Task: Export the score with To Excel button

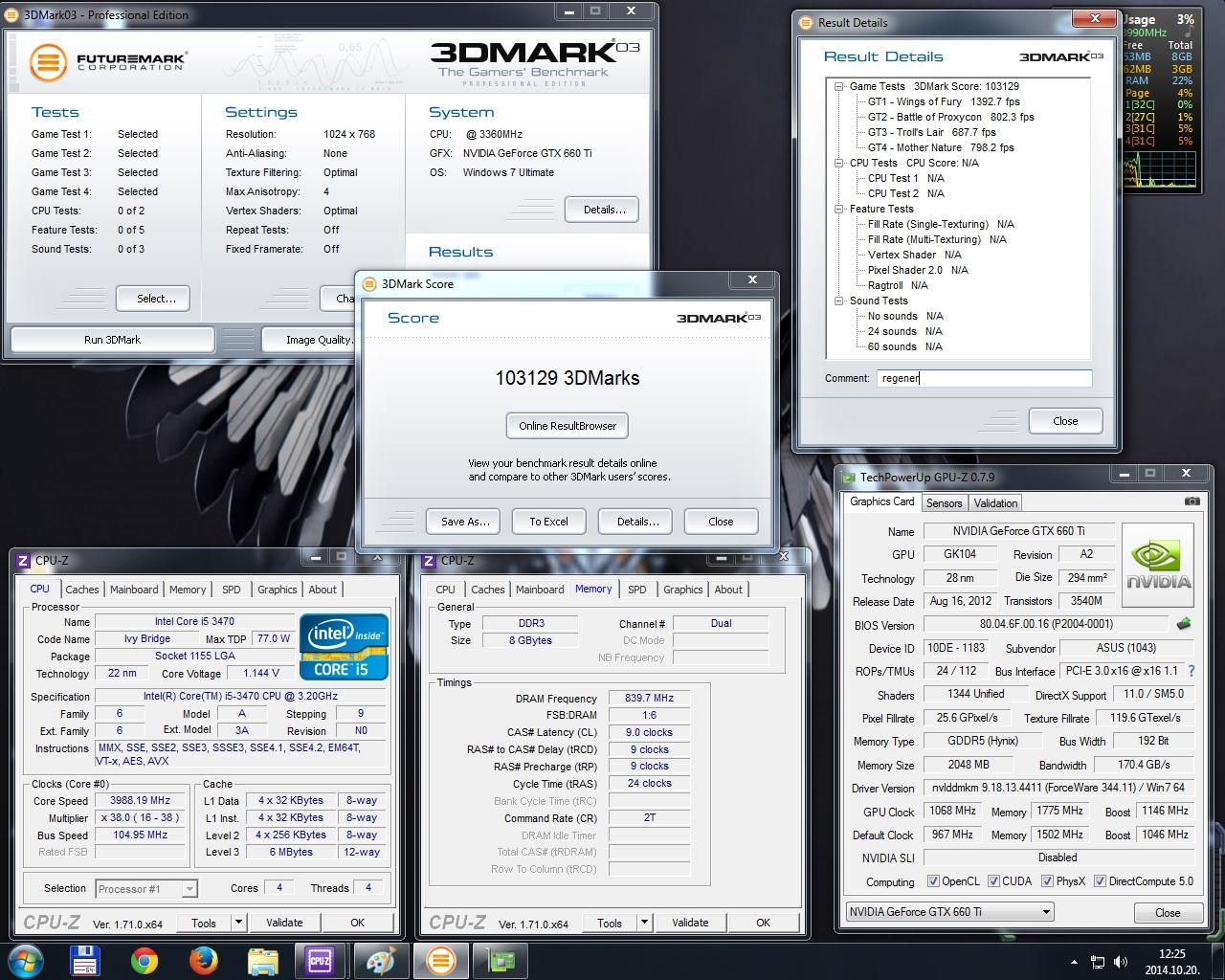Action: (548, 522)
